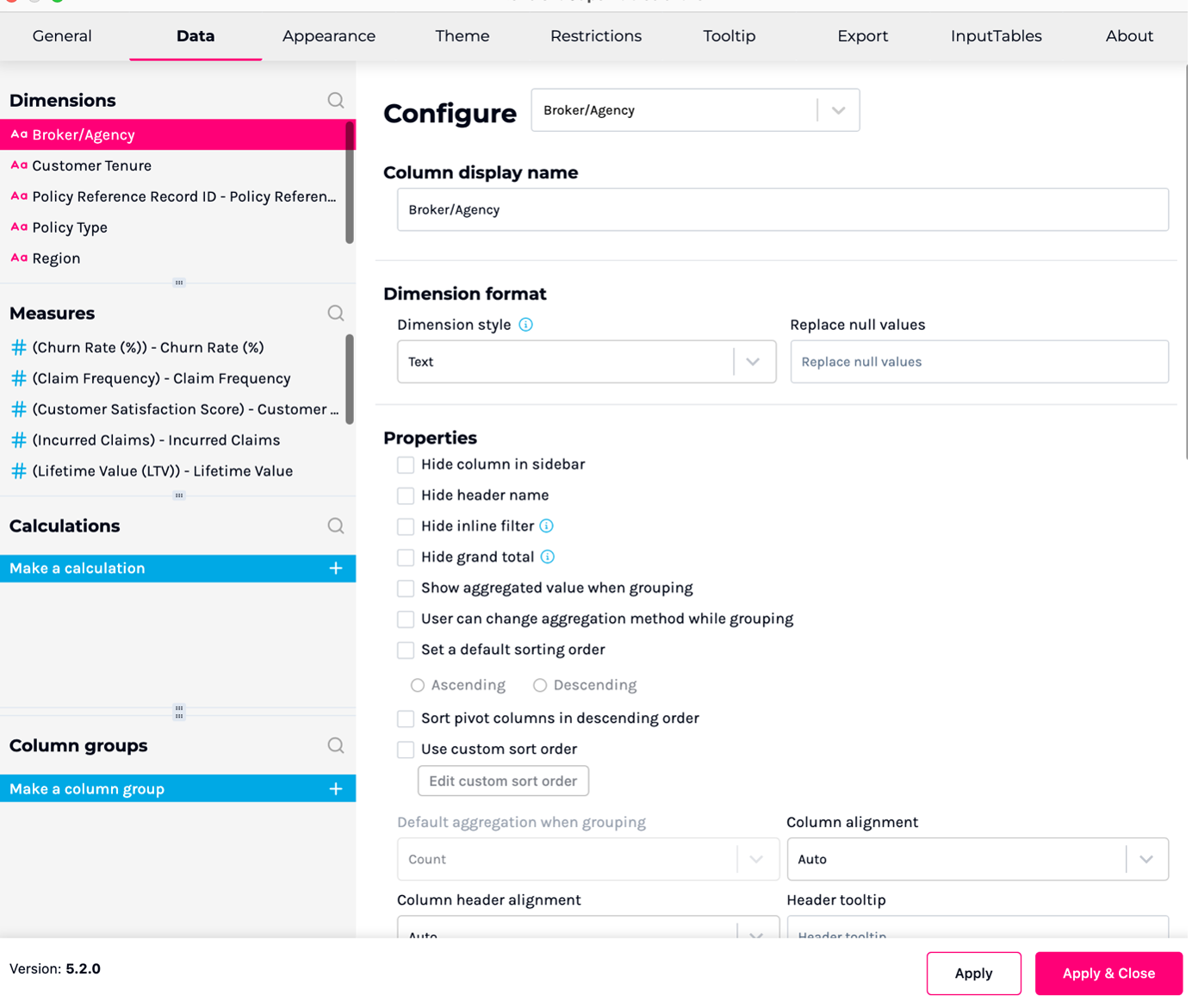The height and width of the screenshot is (1008, 1192).
Task: Open search in the Measures panel
Action: pyautogui.click(x=336, y=314)
